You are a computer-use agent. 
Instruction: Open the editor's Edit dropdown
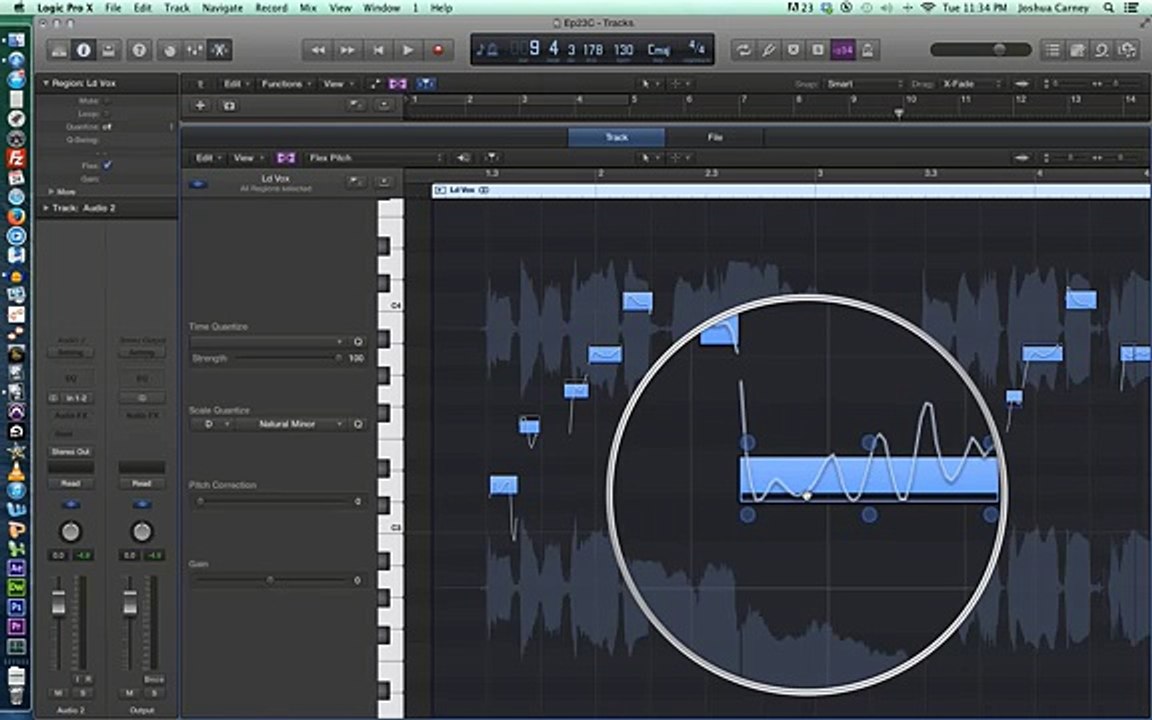pos(207,158)
